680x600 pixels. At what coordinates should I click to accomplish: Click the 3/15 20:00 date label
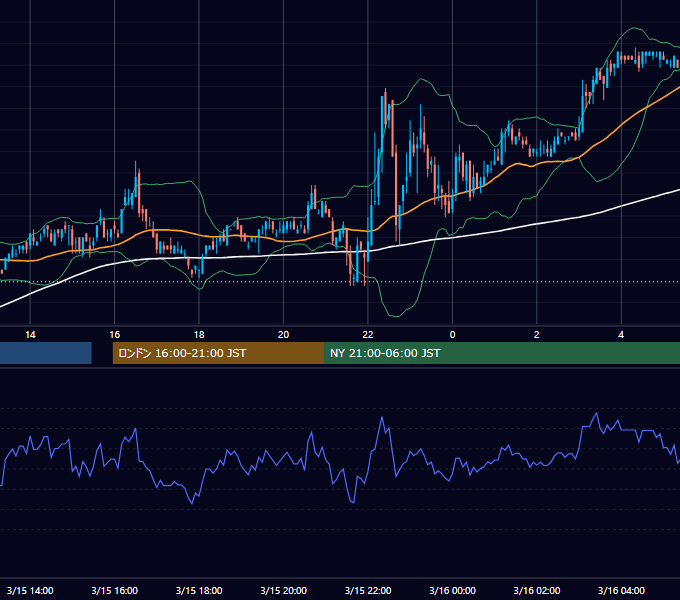pyautogui.click(x=283, y=590)
